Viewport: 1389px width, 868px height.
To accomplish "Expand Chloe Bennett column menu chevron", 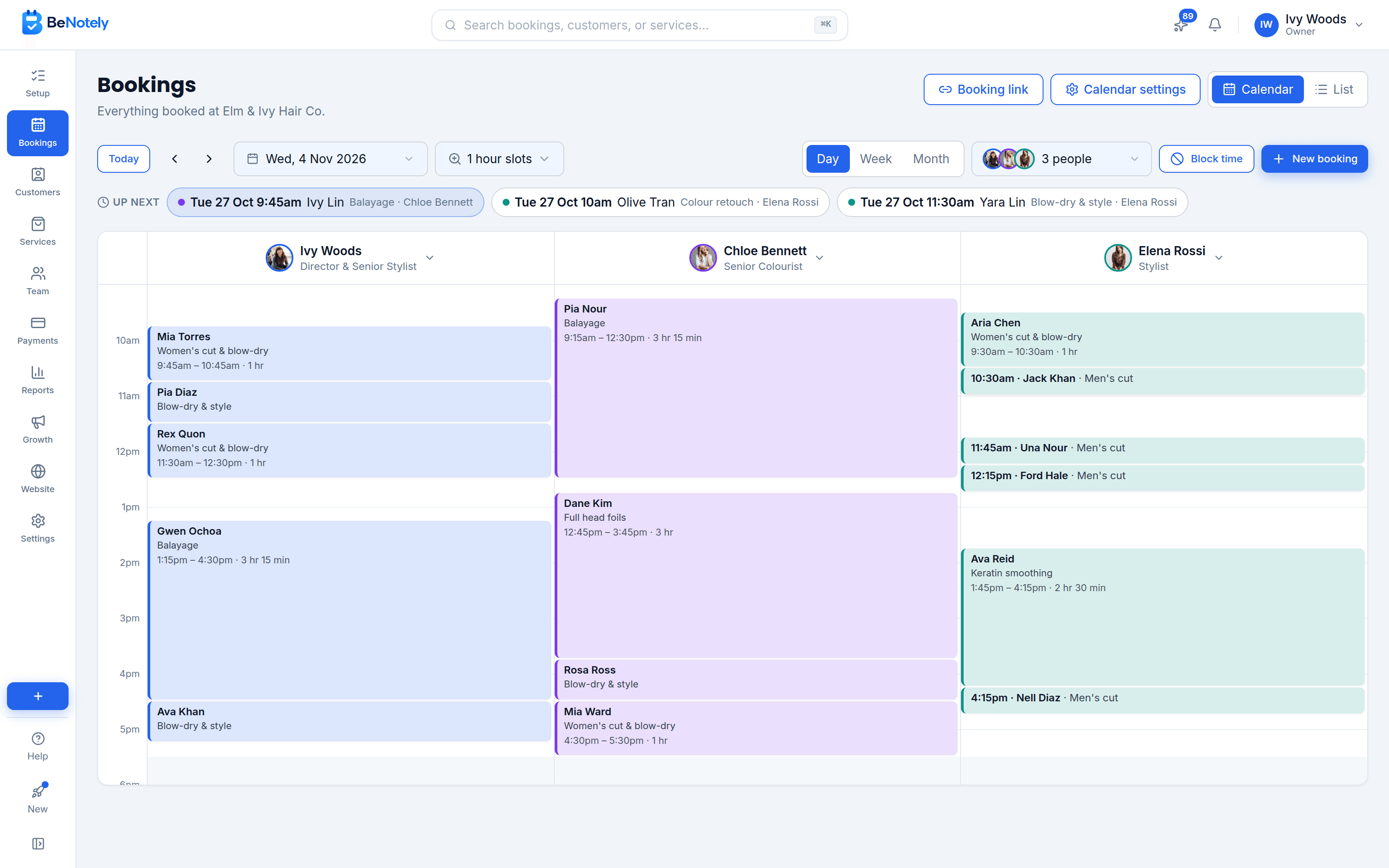I will tap(819, 258).
